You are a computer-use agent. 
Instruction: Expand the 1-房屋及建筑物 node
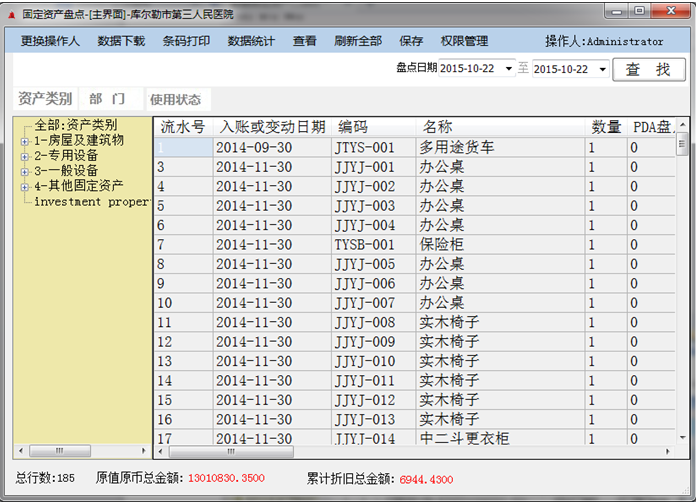[x=25, y=142]
